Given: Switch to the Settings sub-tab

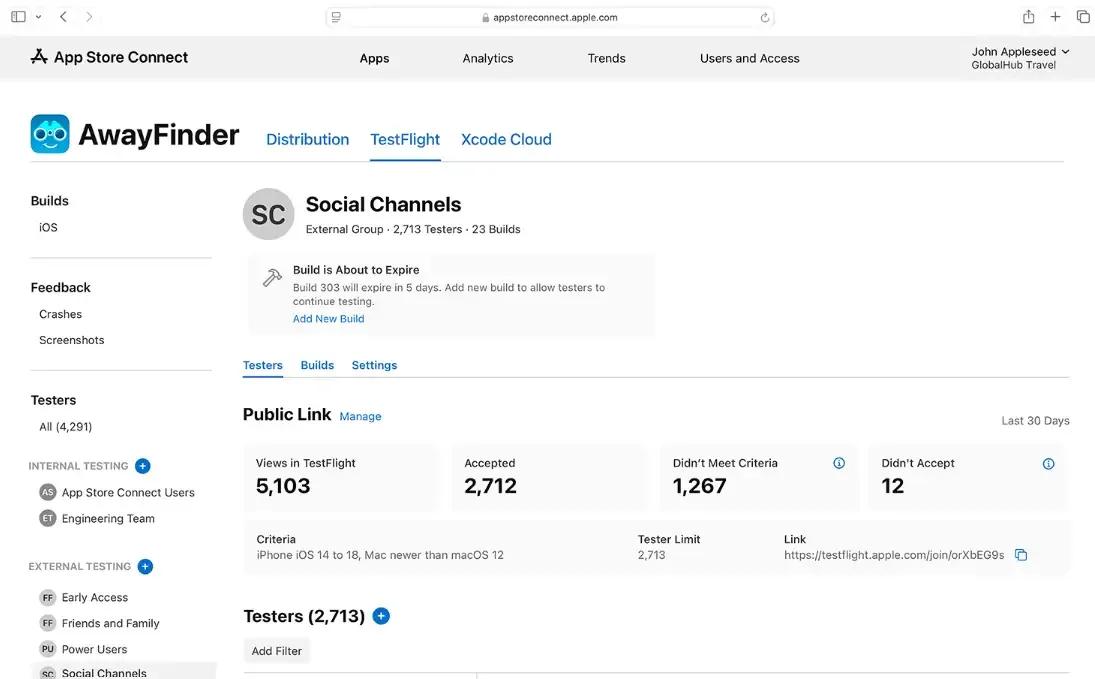Looking at the screenshot, I should coord(374,365).
